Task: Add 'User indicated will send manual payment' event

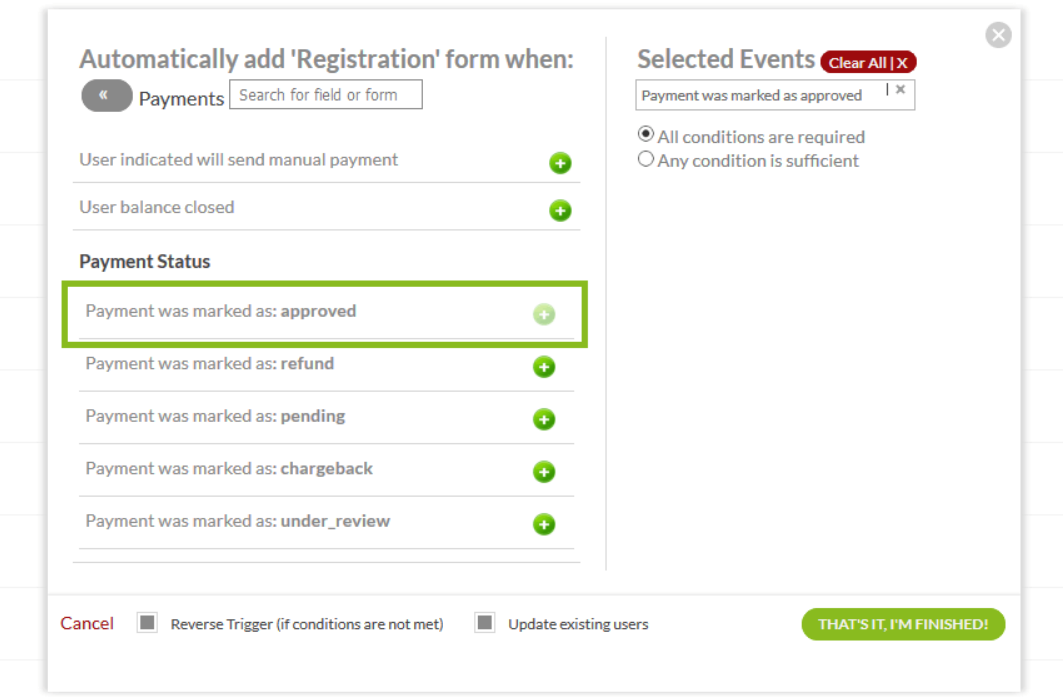Action: (560, 163)
